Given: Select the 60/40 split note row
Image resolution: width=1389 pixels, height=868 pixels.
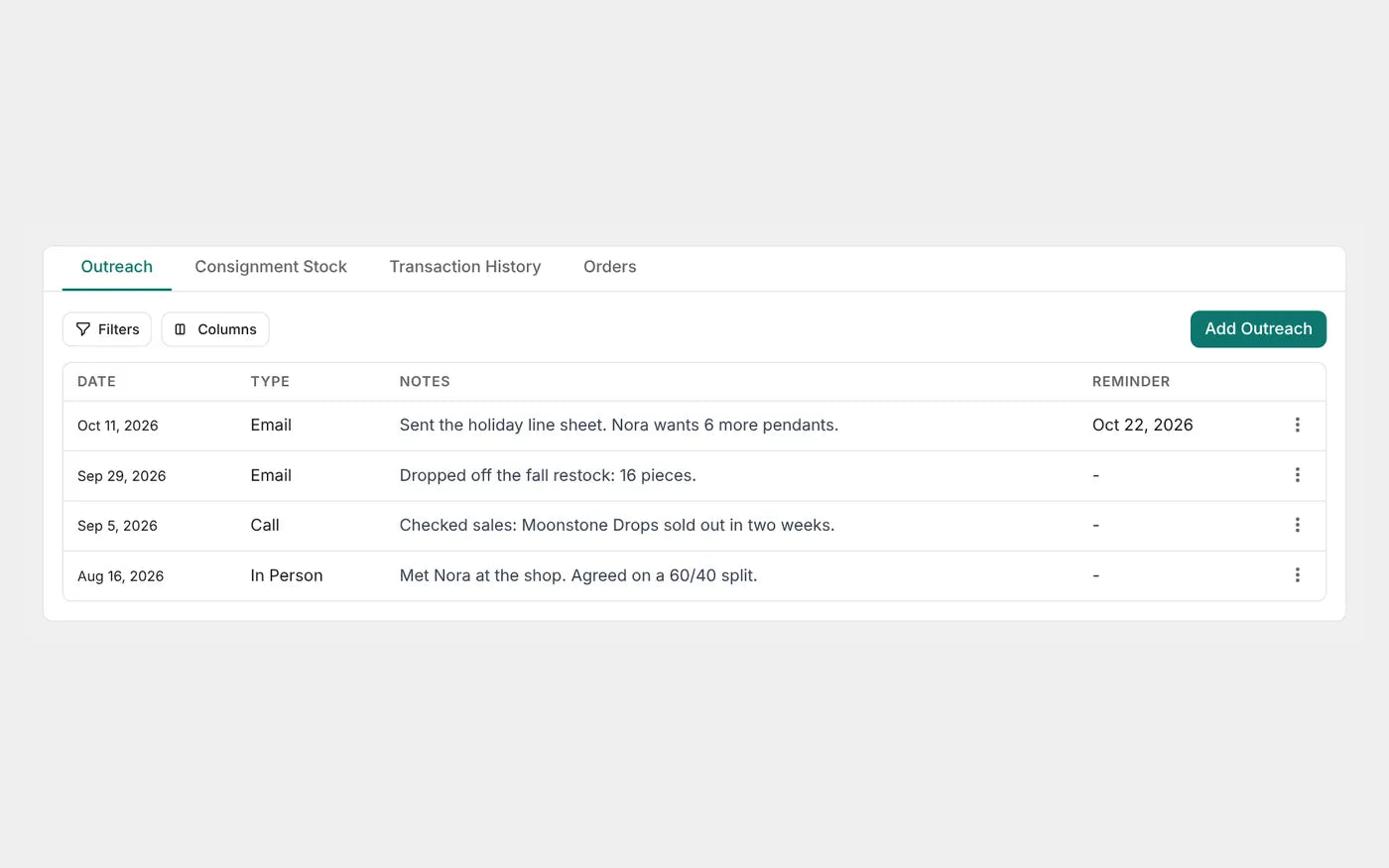Looking at the screenshot, I should (694, 575).
